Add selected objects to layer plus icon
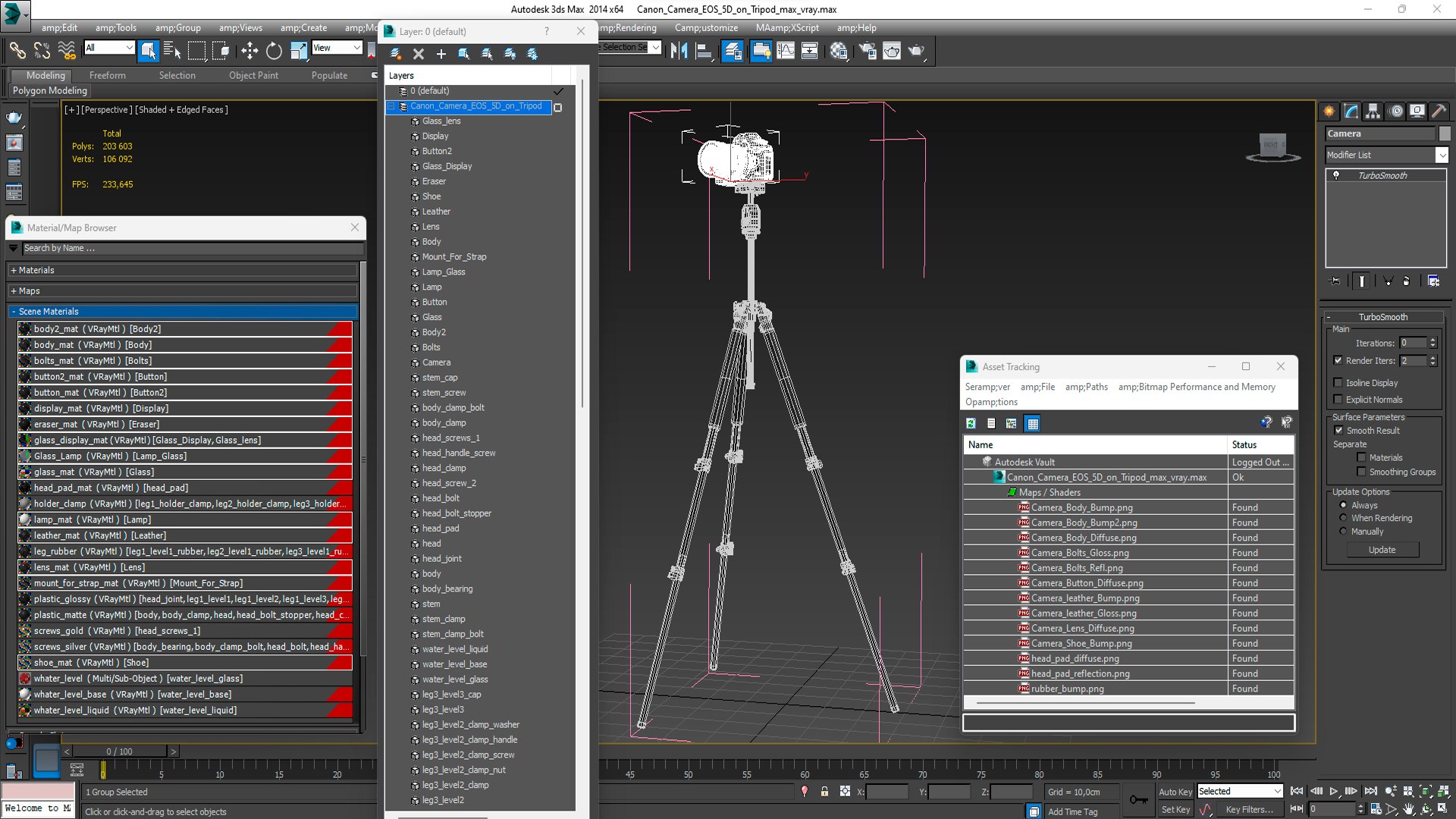The image size is (1456, 819). point(441,54)
